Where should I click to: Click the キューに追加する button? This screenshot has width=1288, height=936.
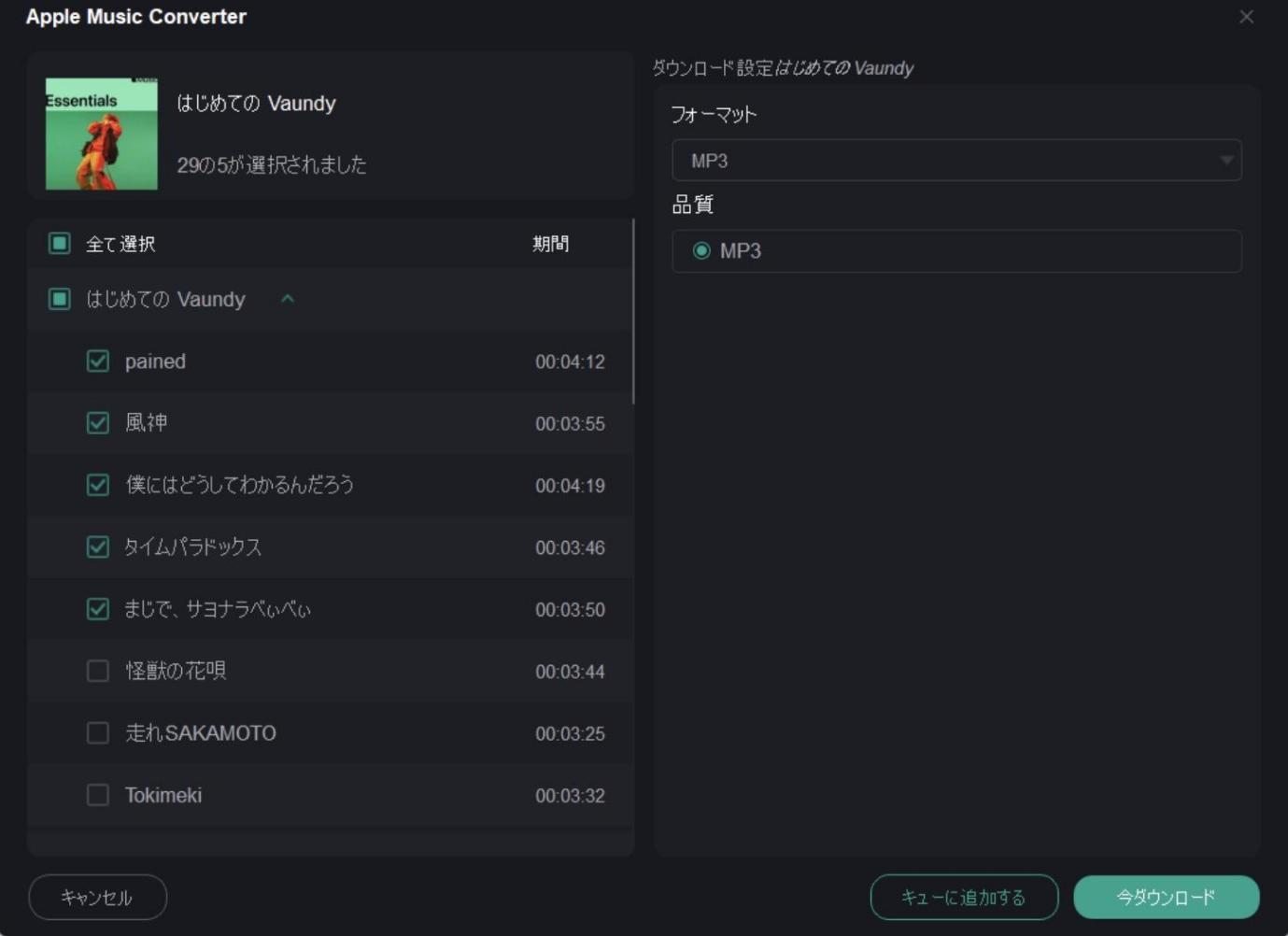tap(964, 897)
